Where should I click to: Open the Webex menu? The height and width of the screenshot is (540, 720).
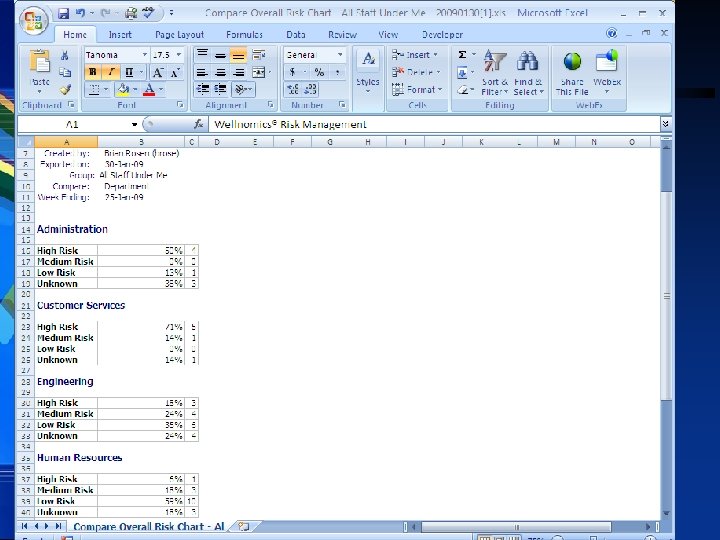pyautogui.click(x=607, y=73)
